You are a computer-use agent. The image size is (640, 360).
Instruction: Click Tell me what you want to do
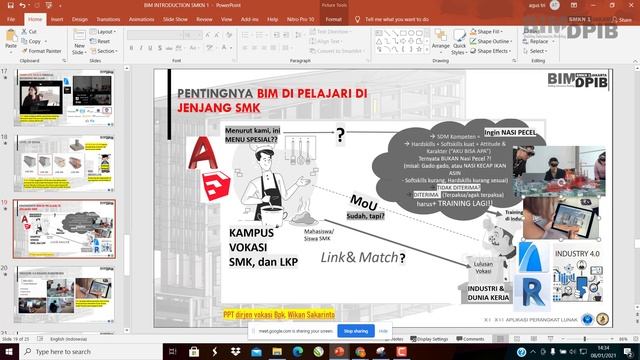tap(397, 19)
